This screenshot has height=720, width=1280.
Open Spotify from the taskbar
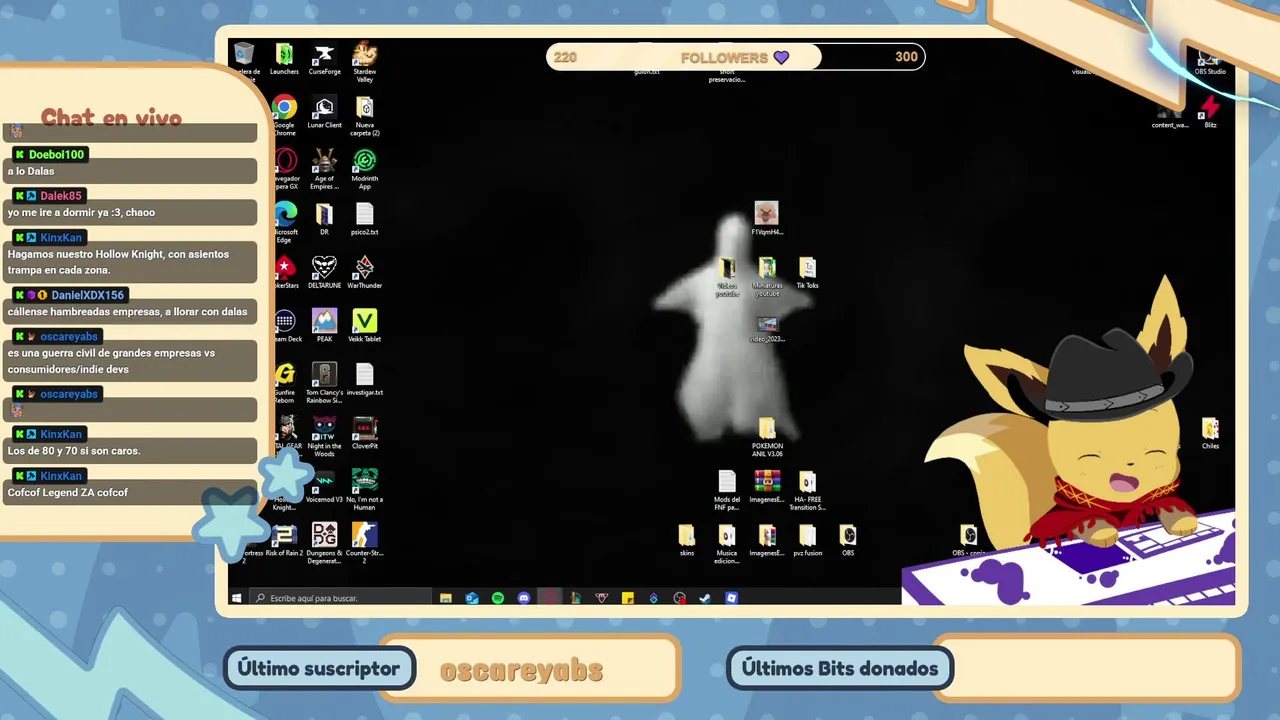pos(498,598)
